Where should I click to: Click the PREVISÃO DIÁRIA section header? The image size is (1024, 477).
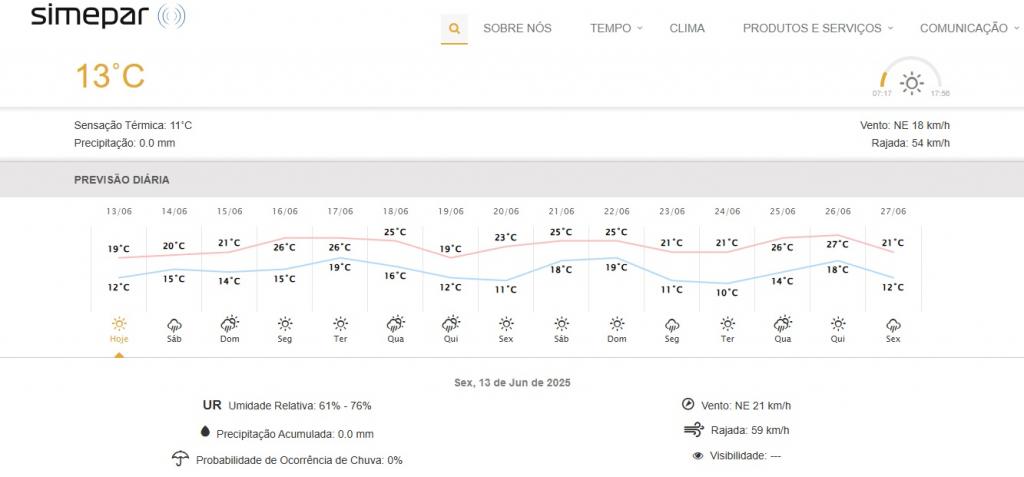pos(122,180)
